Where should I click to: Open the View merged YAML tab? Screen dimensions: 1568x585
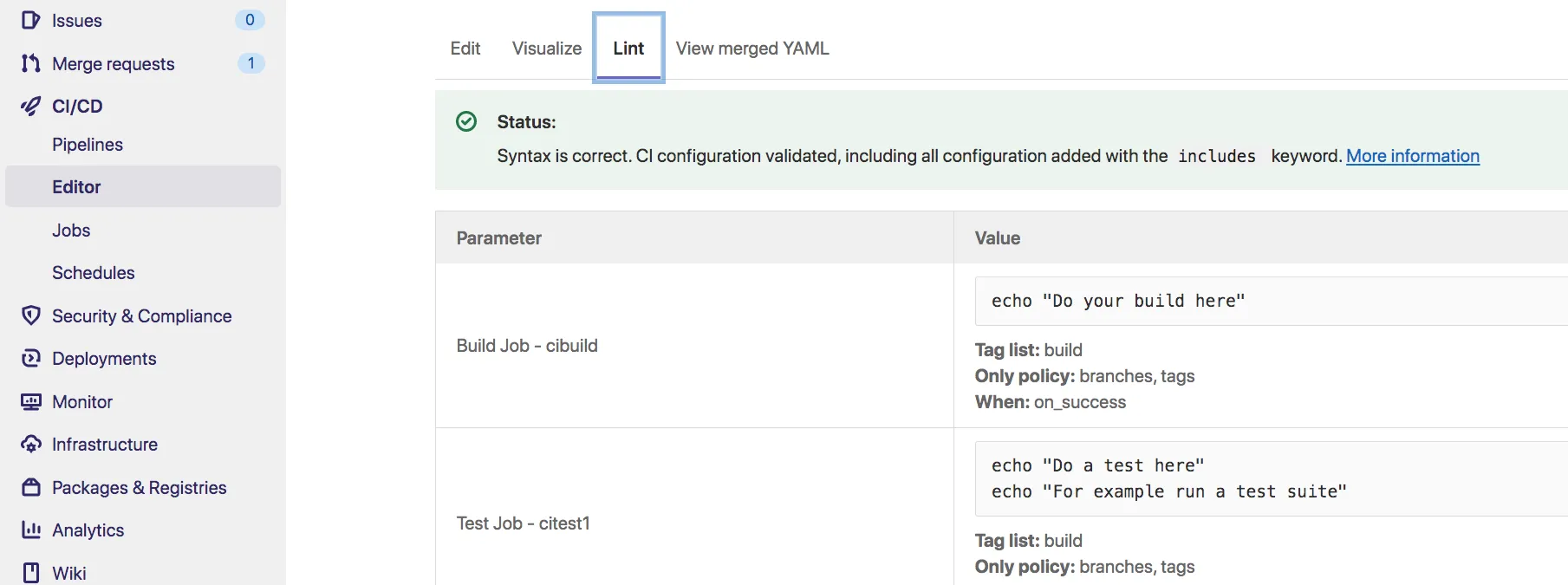752,49
